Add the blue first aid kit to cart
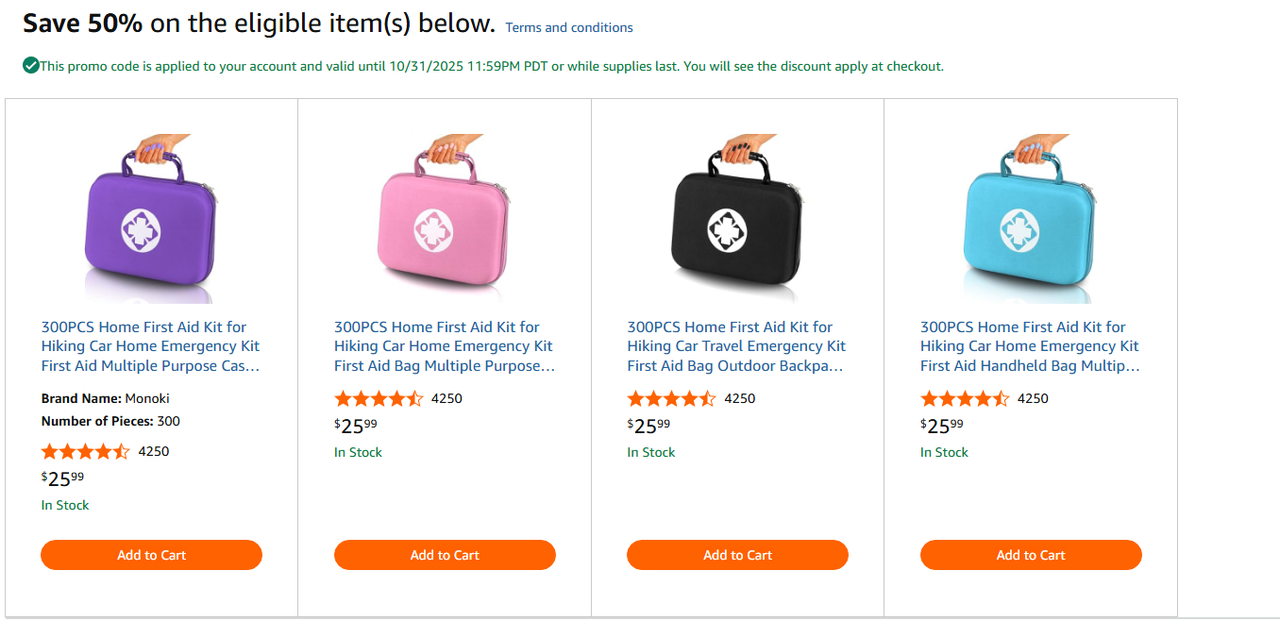The height and width of the screenshot is (636, 1280). 1030,555
